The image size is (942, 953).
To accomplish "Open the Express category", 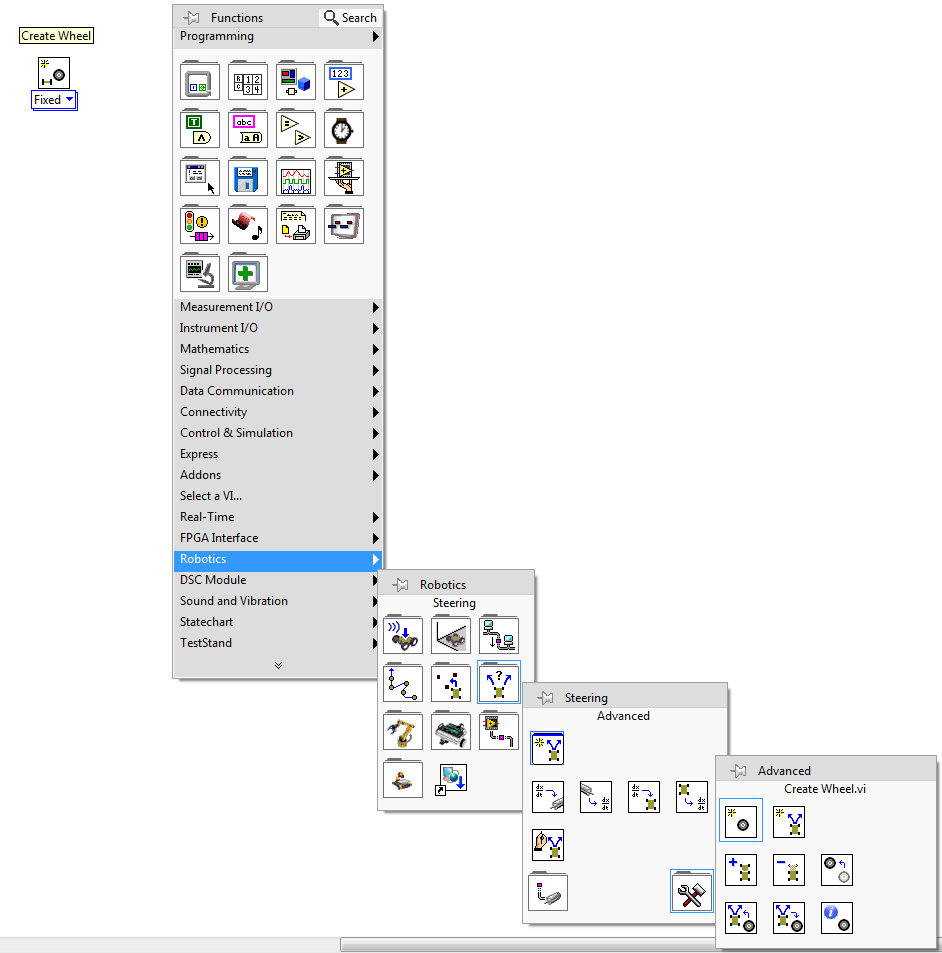I will (278, 454).
